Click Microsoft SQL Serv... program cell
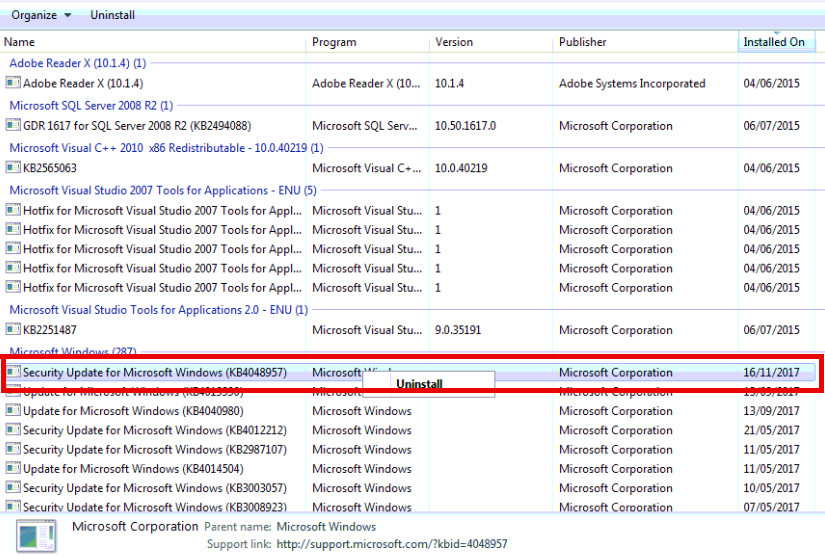 coord(365,126)
